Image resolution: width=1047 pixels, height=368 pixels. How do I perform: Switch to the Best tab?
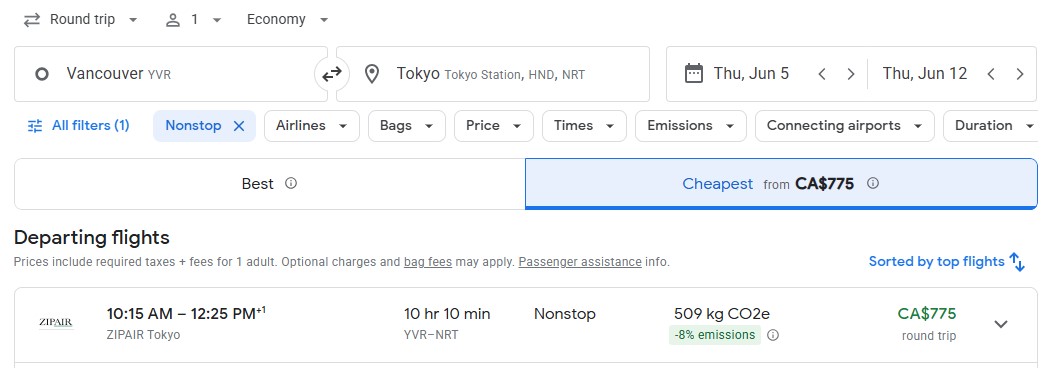click(x=270, y=184)
